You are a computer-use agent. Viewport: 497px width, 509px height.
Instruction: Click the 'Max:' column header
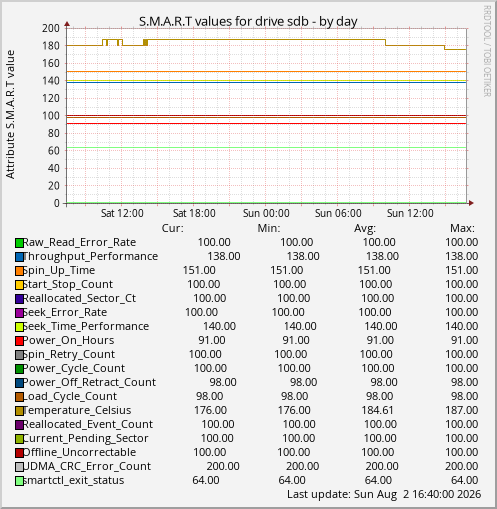click(463, 228)
